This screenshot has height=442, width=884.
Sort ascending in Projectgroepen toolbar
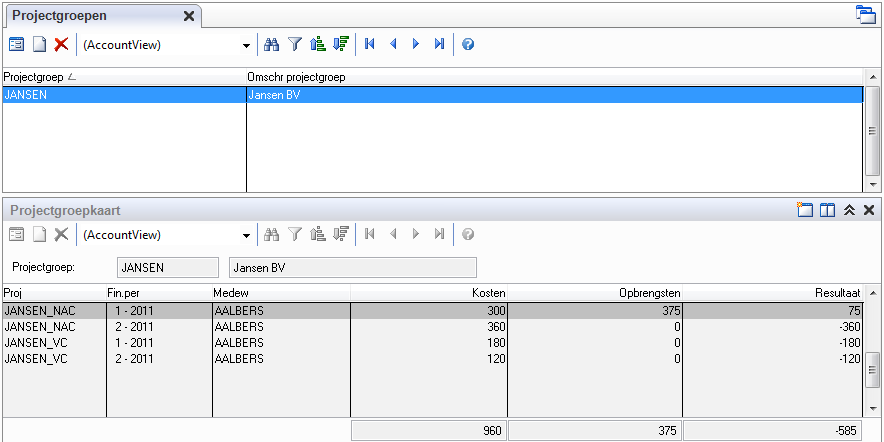coord(318,45)
